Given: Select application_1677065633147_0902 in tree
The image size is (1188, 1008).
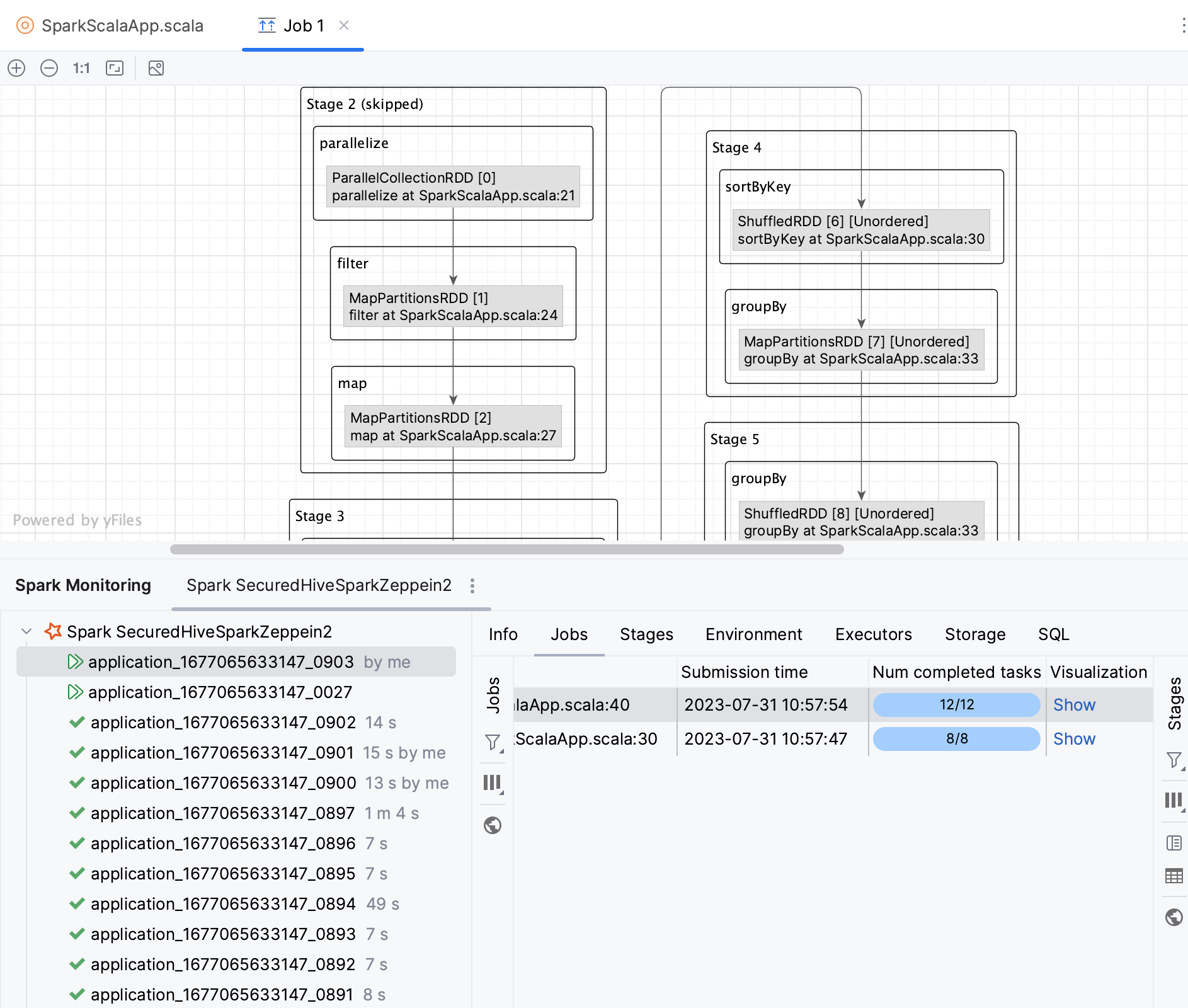Looking at the screenshot, I should coord(223,723).
